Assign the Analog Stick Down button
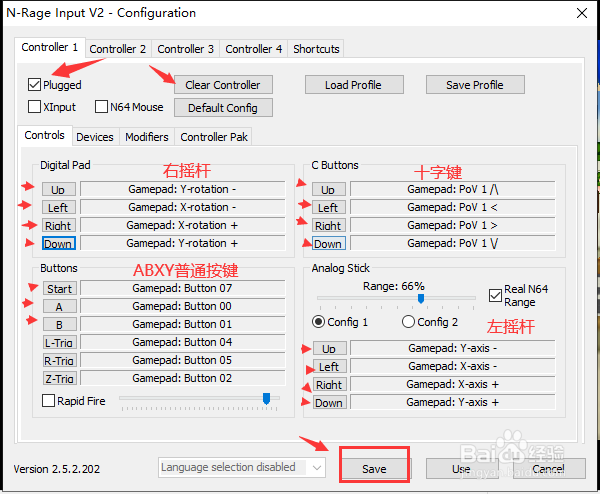600x494 pixels. 330,403
